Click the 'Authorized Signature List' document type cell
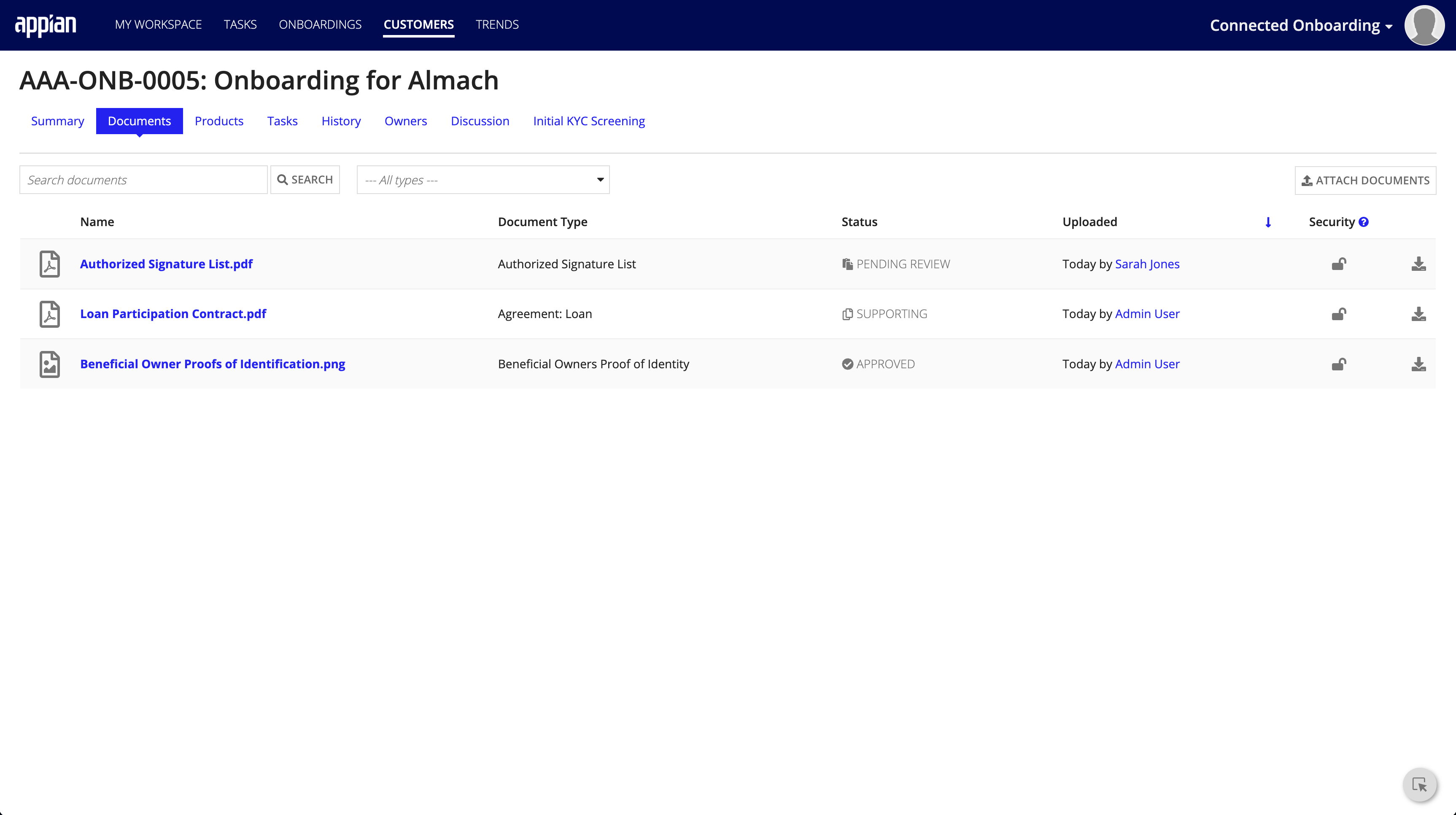Image resolution: width=1456 pixels, height=815 pixels. tap(567, 264)
